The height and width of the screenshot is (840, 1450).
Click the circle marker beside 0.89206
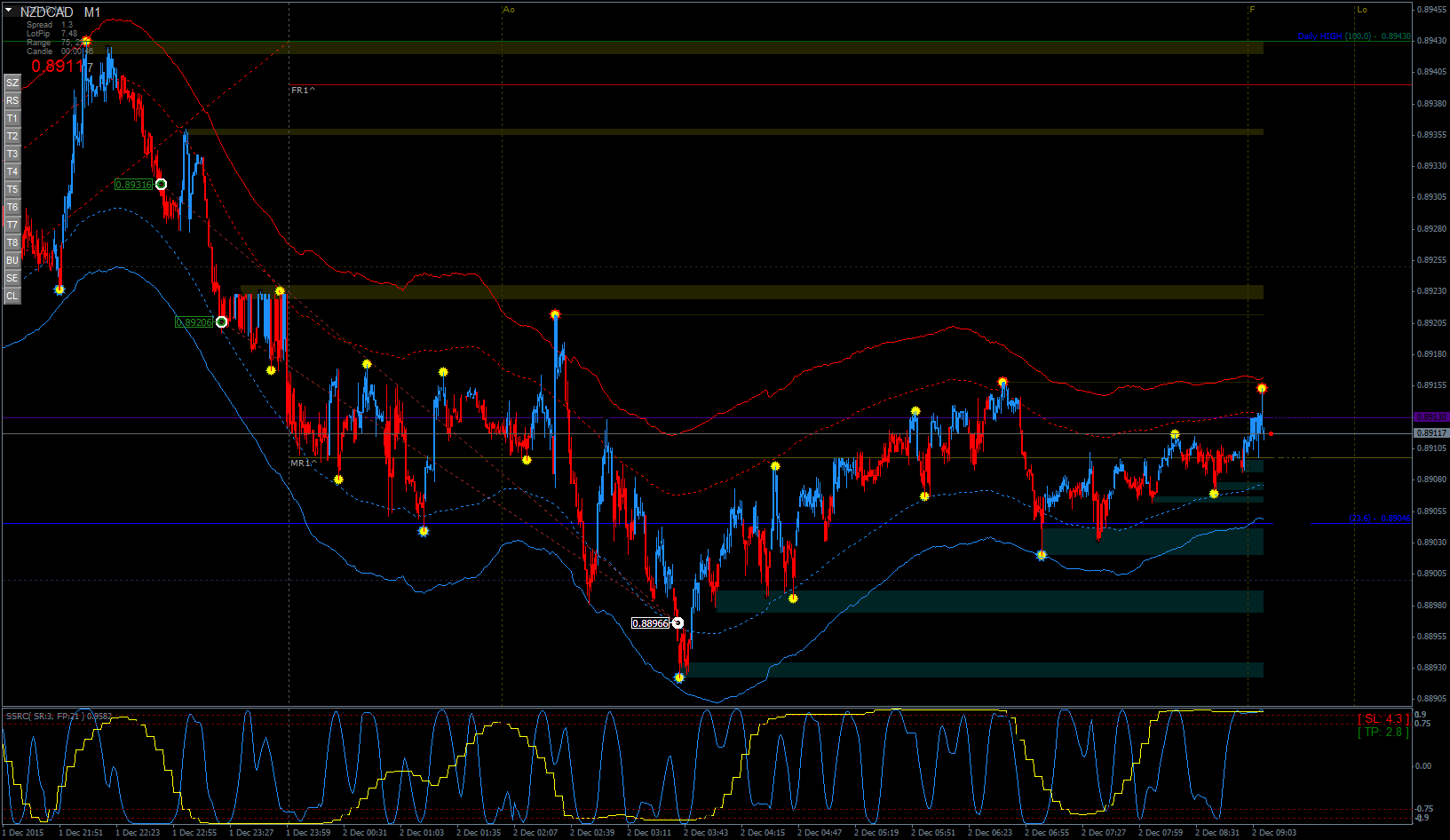coord(221,321)
